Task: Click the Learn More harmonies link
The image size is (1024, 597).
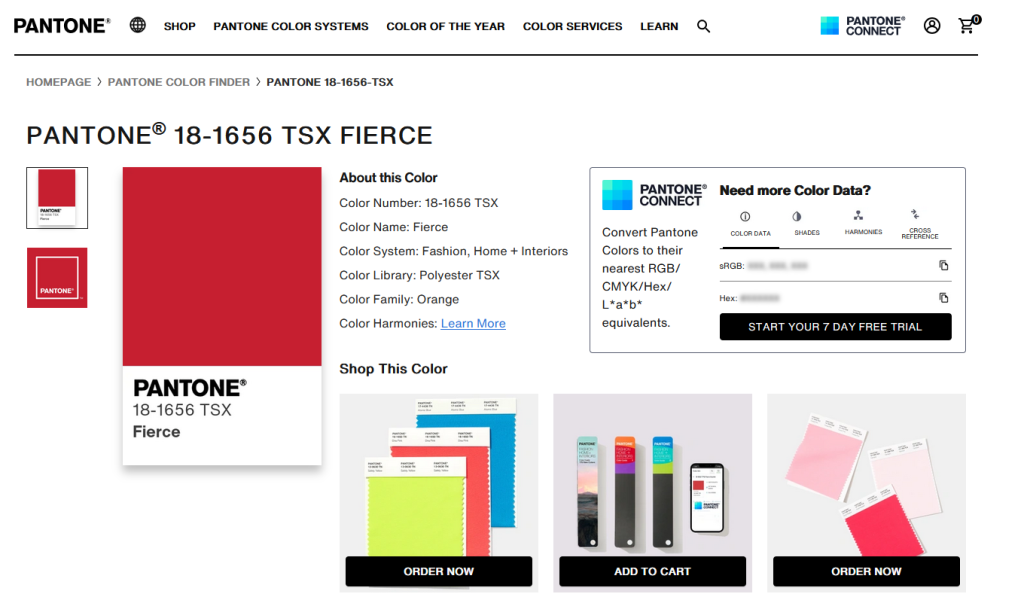Action: click(473, 323)
